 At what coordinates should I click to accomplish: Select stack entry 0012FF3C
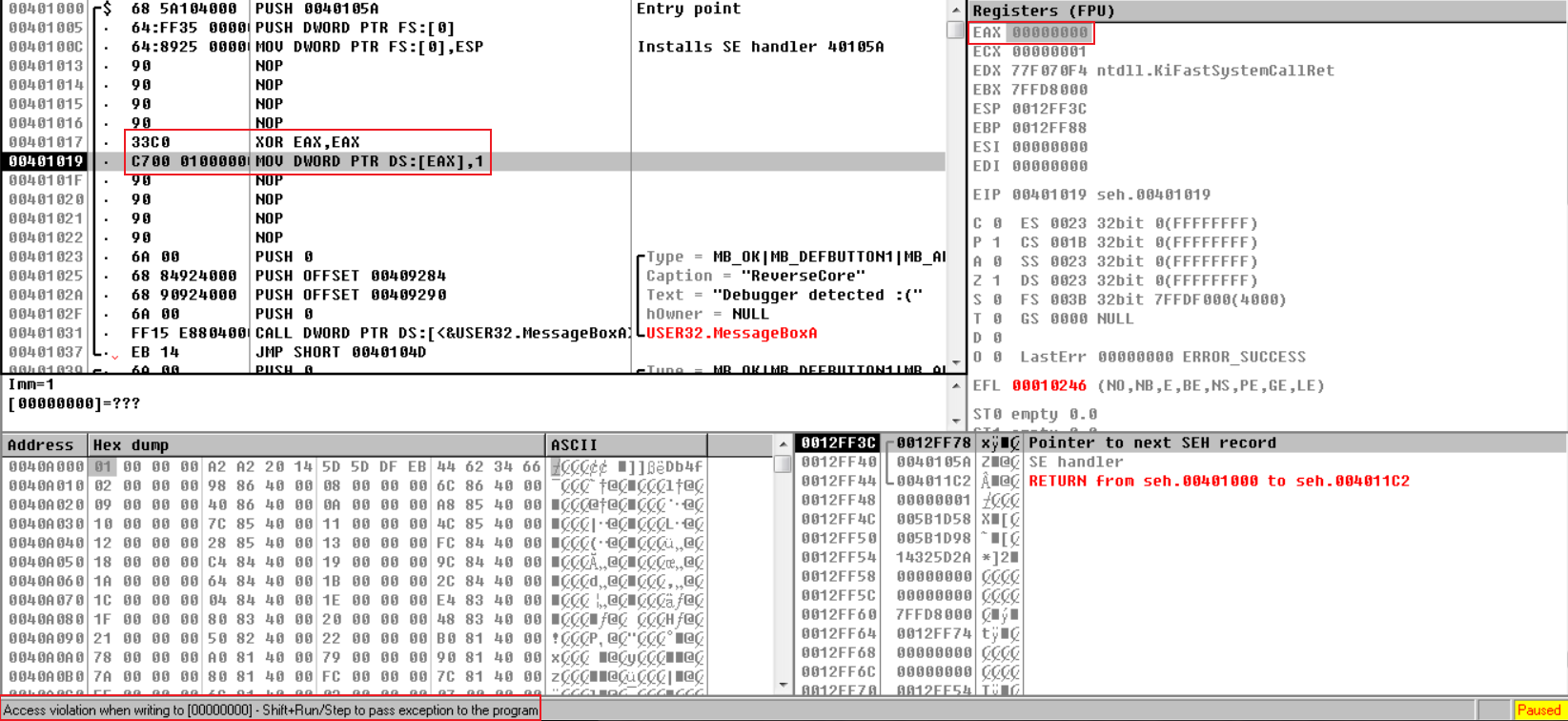point(838,443)
